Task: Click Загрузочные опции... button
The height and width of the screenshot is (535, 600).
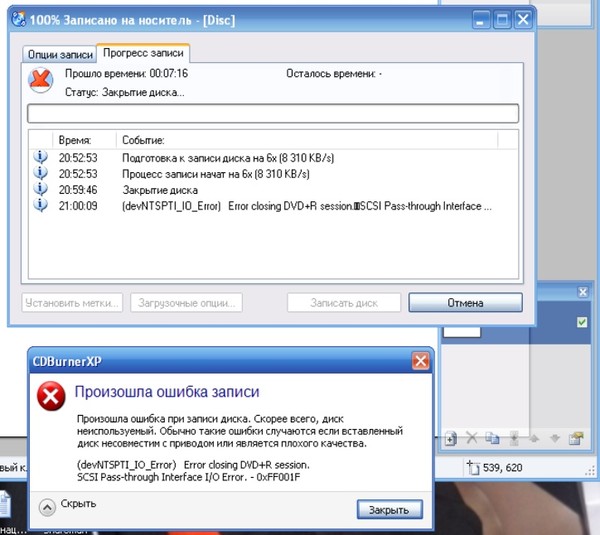Action: click(186, 303)
